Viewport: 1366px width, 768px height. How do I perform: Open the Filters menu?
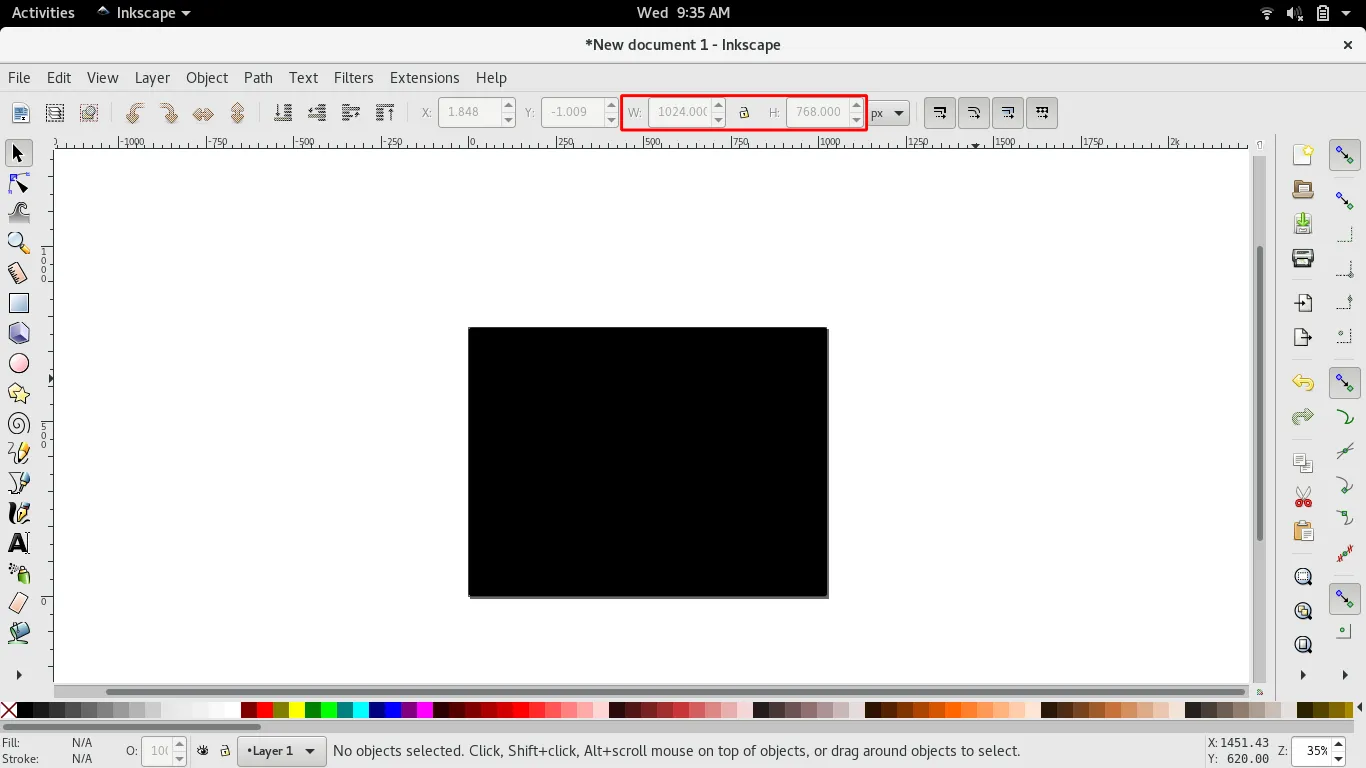(353, 78)
